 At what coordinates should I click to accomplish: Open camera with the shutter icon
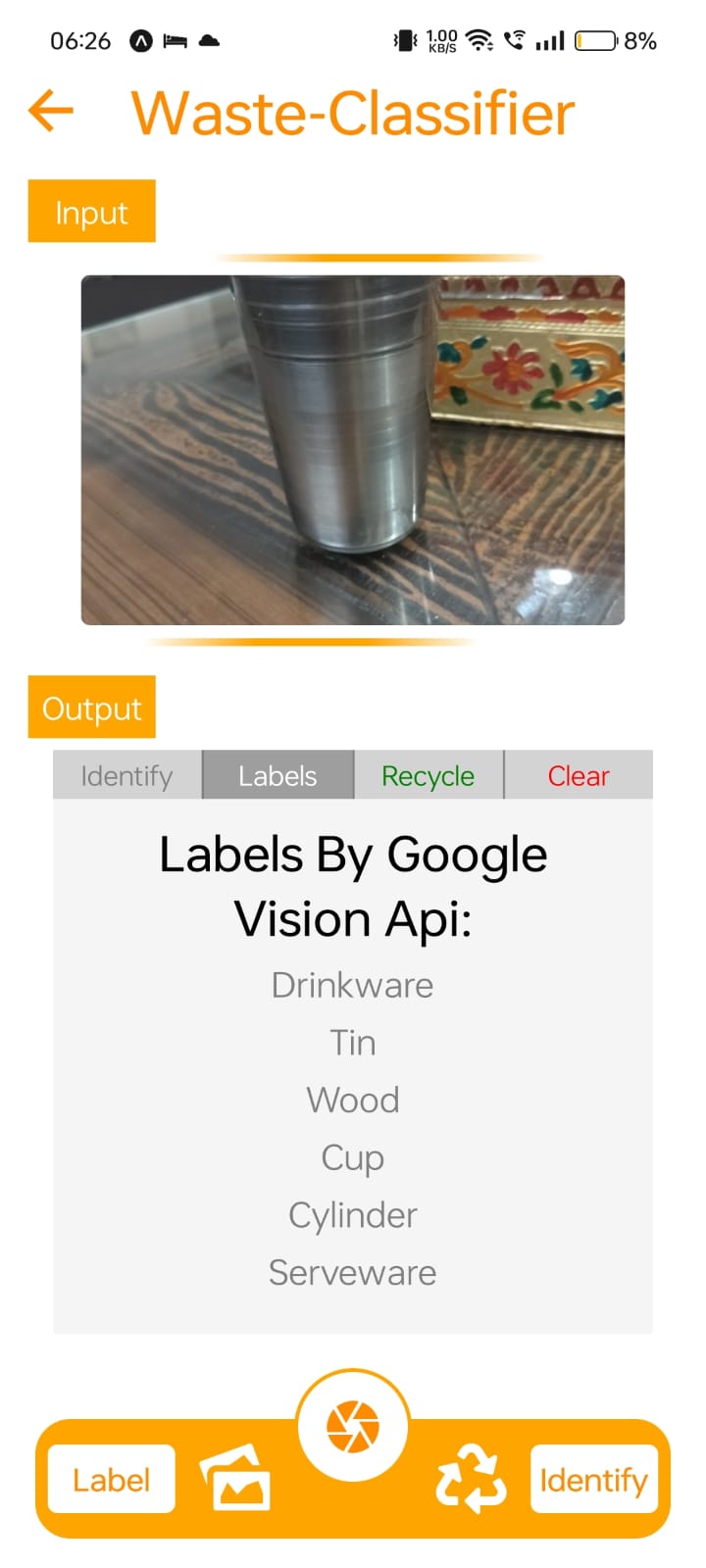pos(353,1426)
